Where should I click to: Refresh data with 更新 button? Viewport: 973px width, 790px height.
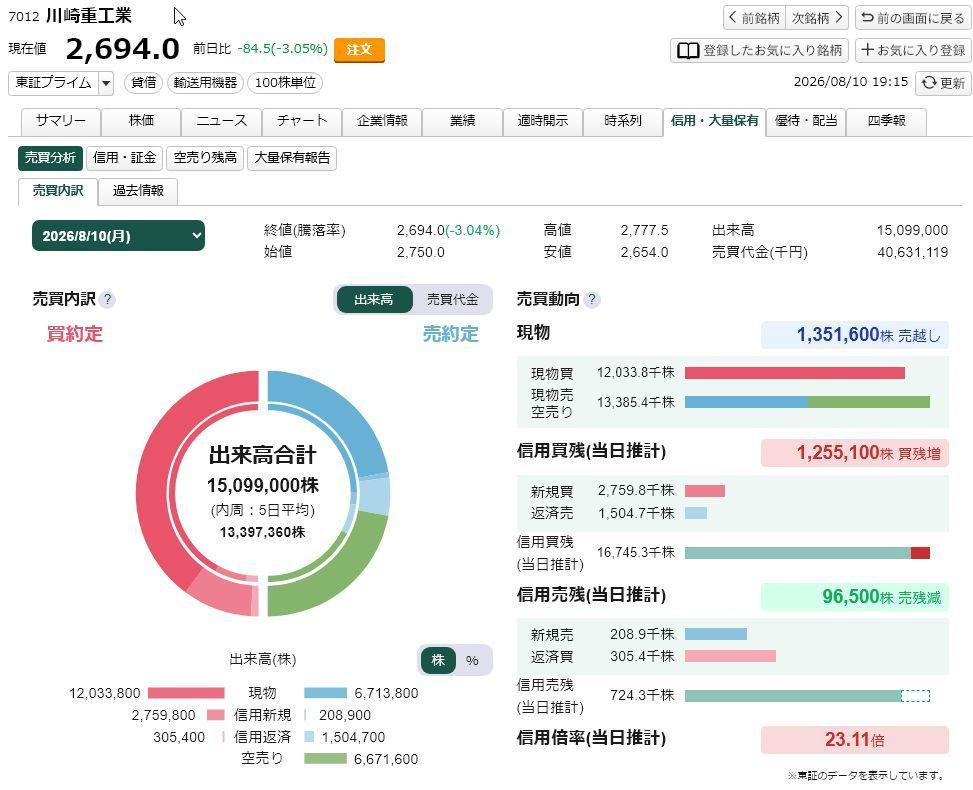pyautogui.click(x=943, y=83)
